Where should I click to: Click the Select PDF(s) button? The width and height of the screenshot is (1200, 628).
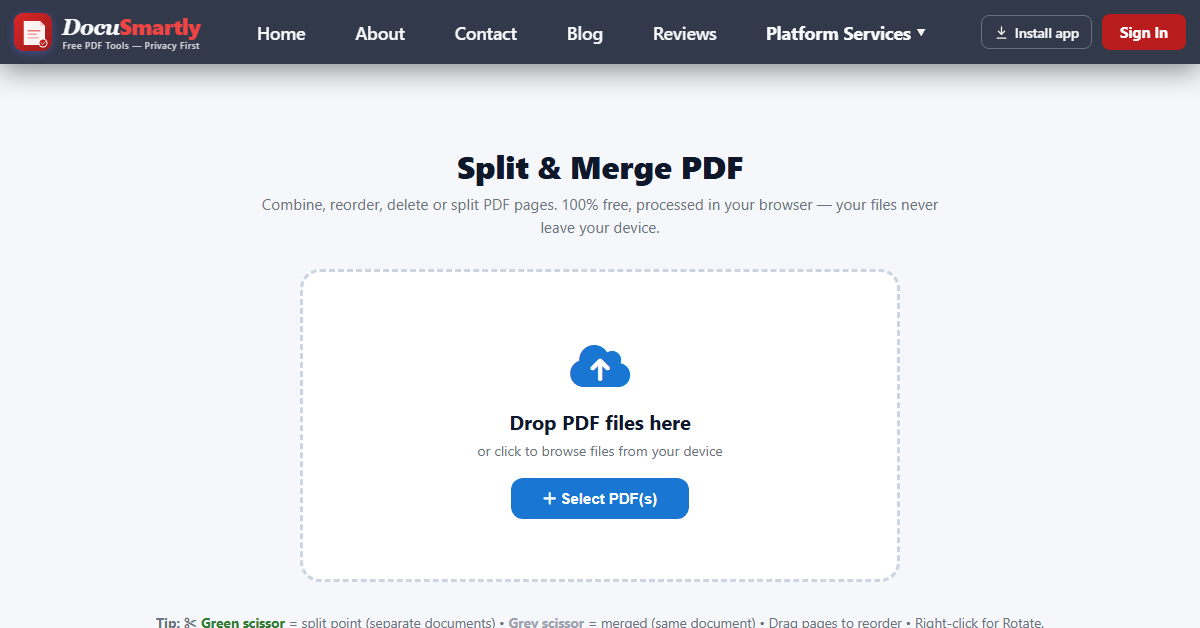point(600,499)
